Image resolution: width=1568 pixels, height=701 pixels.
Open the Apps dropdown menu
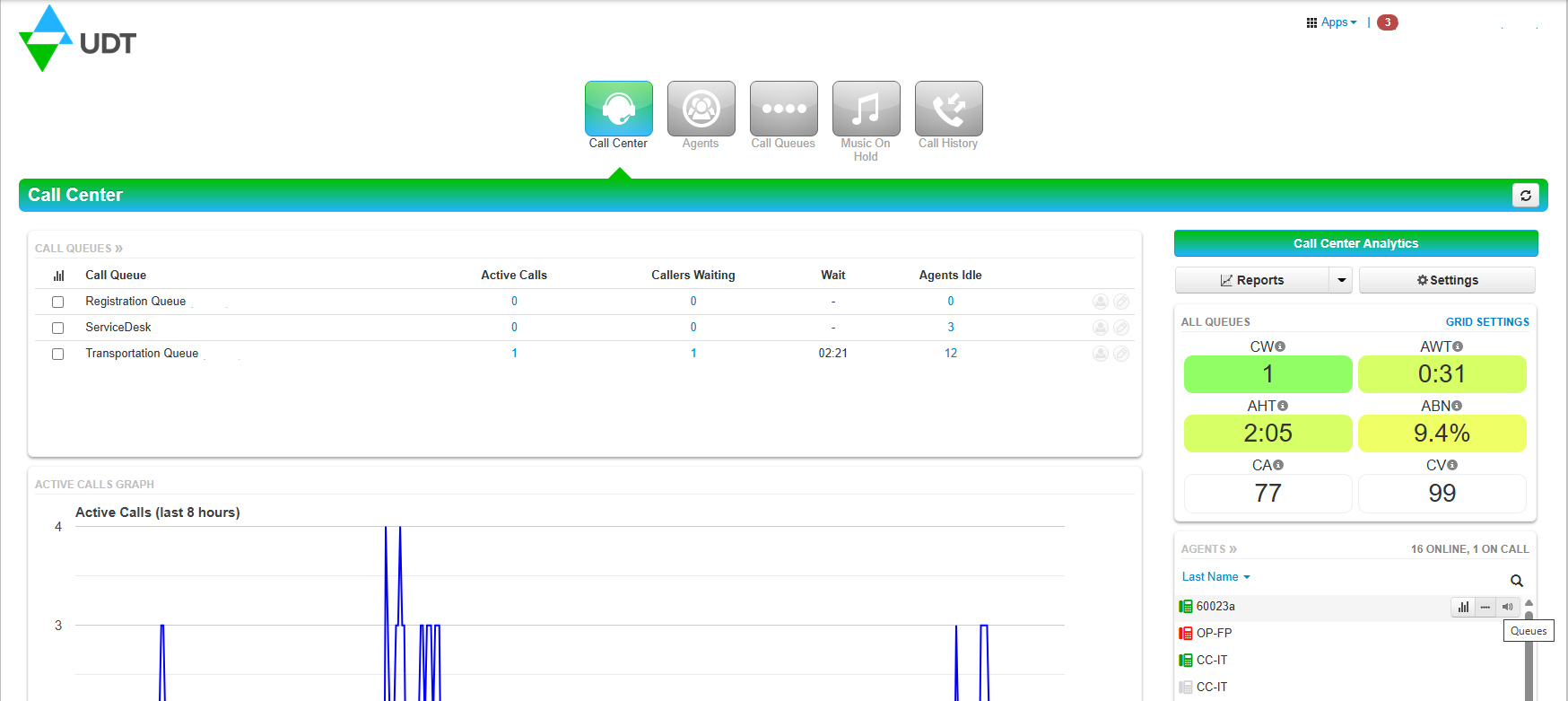(x=1332, y=22)
